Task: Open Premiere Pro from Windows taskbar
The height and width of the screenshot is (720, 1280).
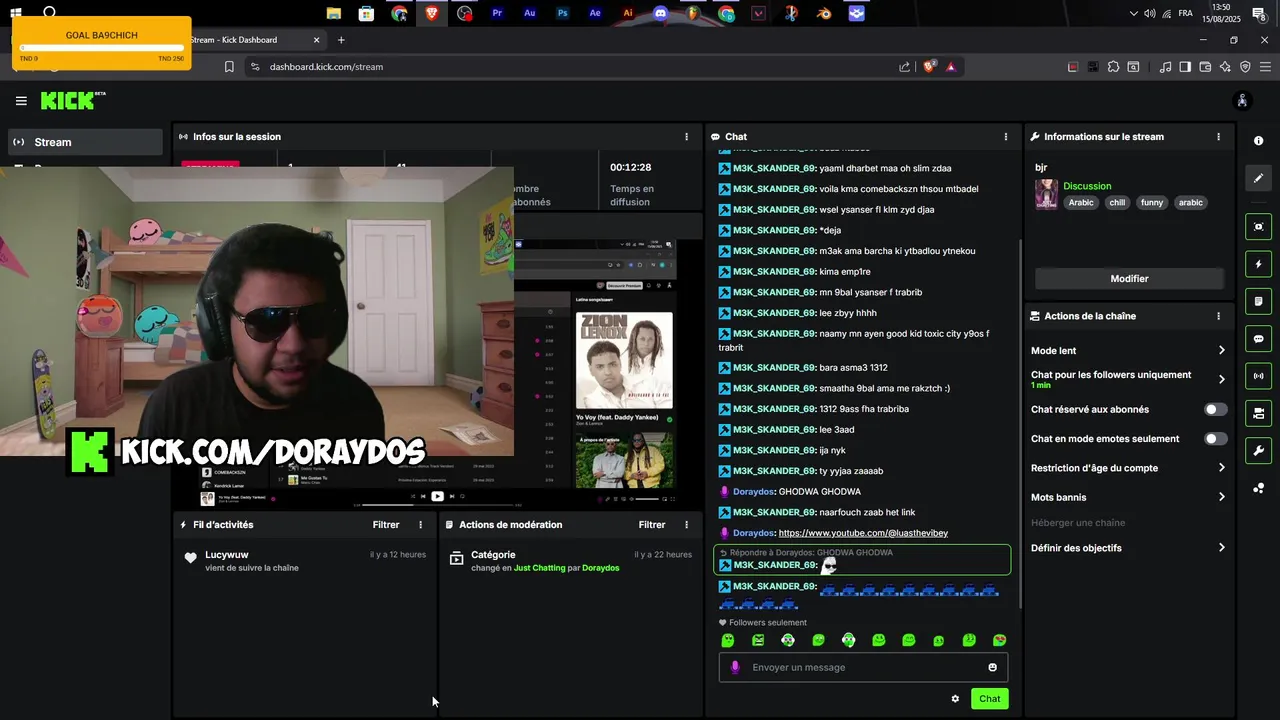Action: [x=497, y=14]
